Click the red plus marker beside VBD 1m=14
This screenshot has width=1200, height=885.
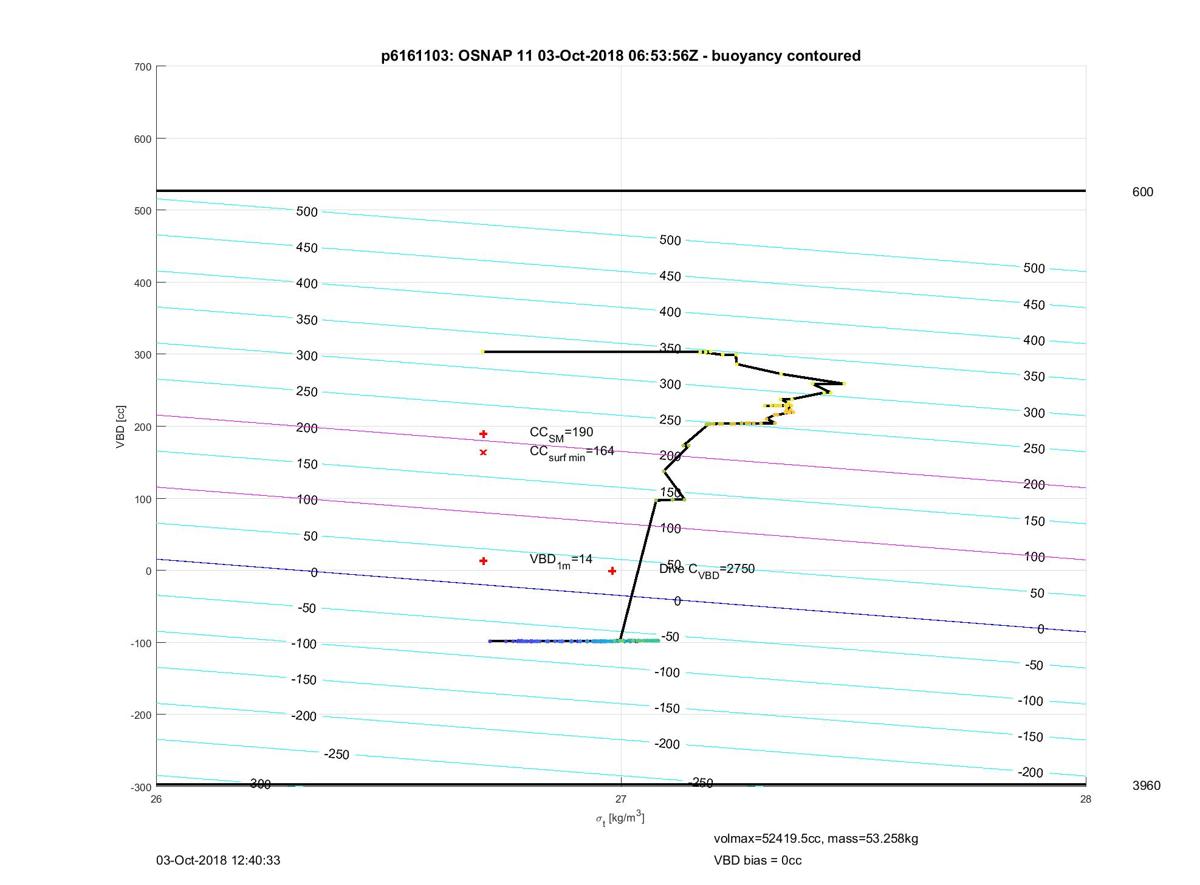[483, 561]
